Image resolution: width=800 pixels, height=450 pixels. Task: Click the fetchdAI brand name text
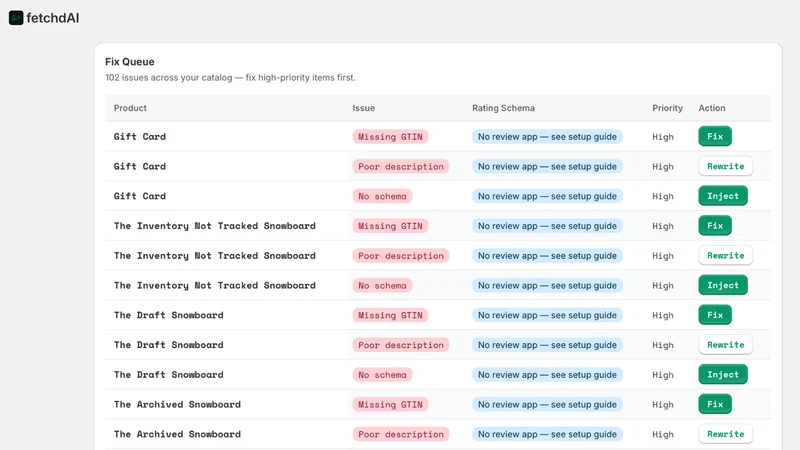[53, 18]
